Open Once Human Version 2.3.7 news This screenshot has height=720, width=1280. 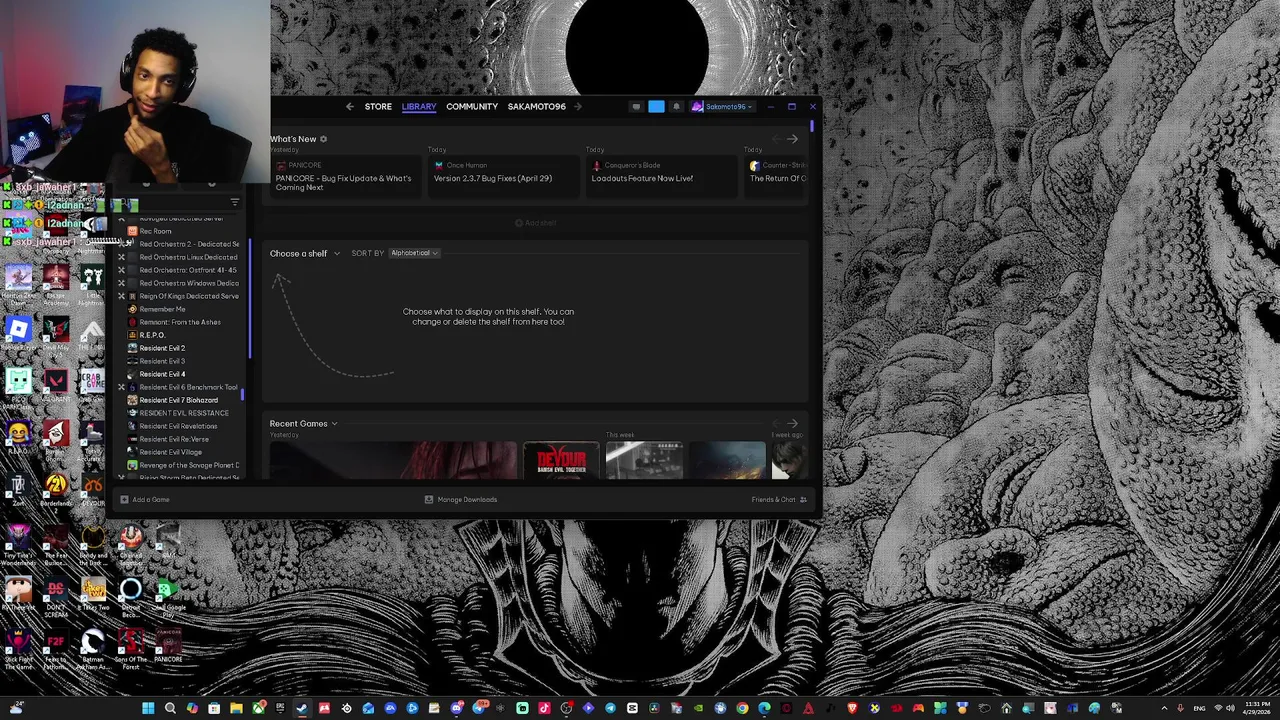tap(502, 177)
